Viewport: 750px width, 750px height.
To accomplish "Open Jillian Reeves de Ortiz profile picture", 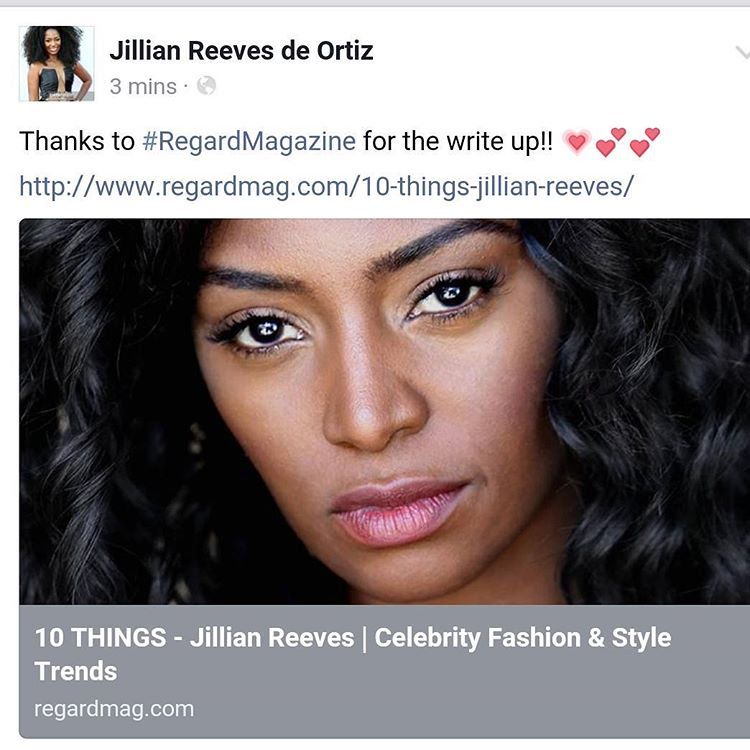I will tap(56, 64).
